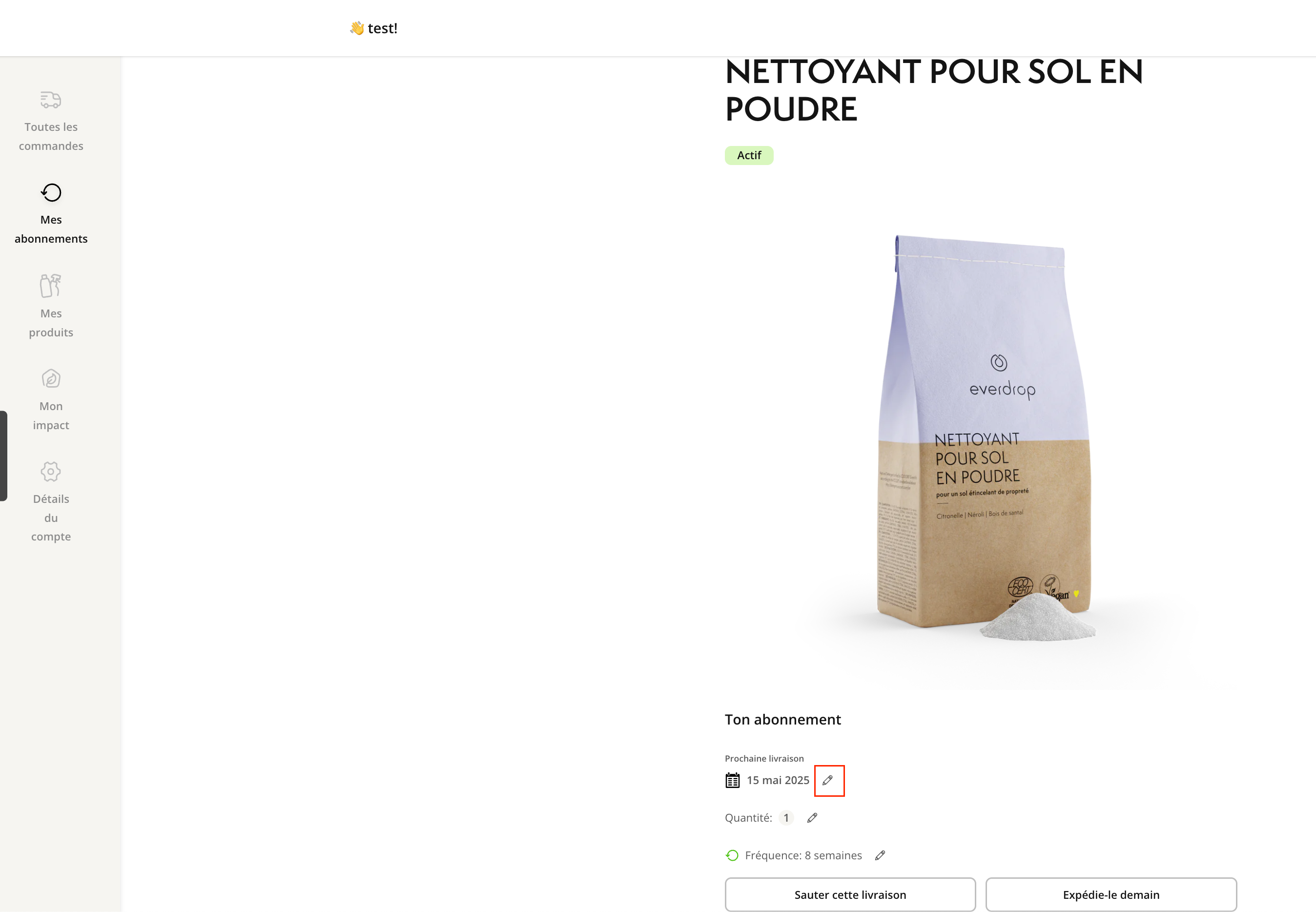Click the spray bottles products icon
Screen dimensions: 1316x912
click(51, 286)
